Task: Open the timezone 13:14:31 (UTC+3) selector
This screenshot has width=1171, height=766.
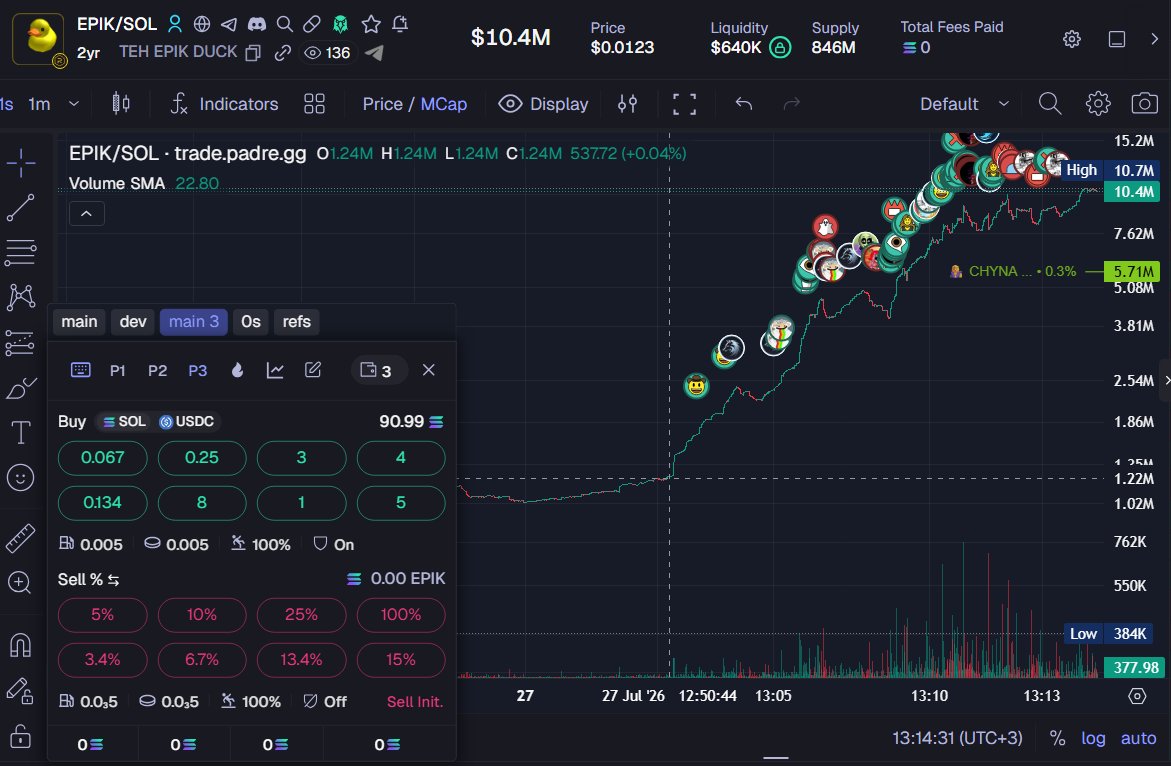Action: 957,738
